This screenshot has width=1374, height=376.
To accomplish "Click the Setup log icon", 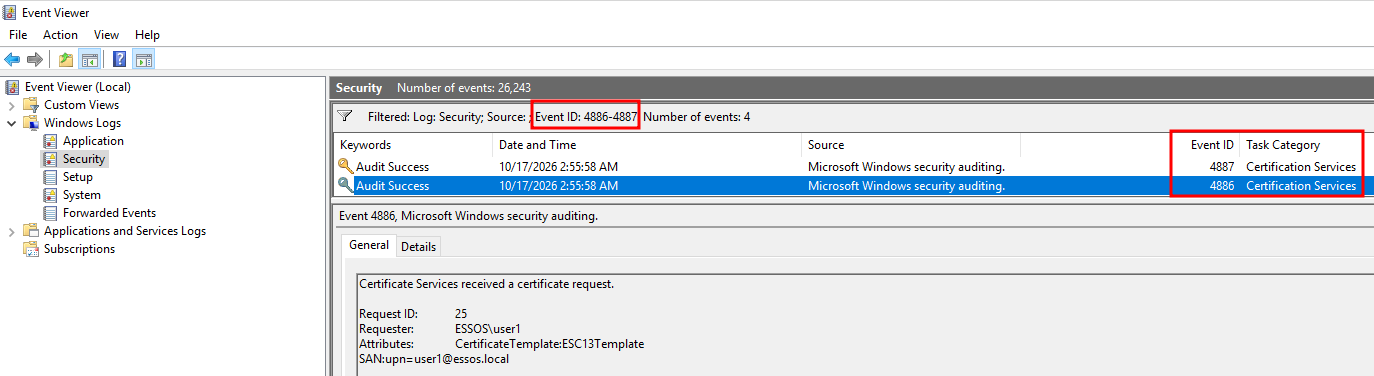I will (51, 177).
